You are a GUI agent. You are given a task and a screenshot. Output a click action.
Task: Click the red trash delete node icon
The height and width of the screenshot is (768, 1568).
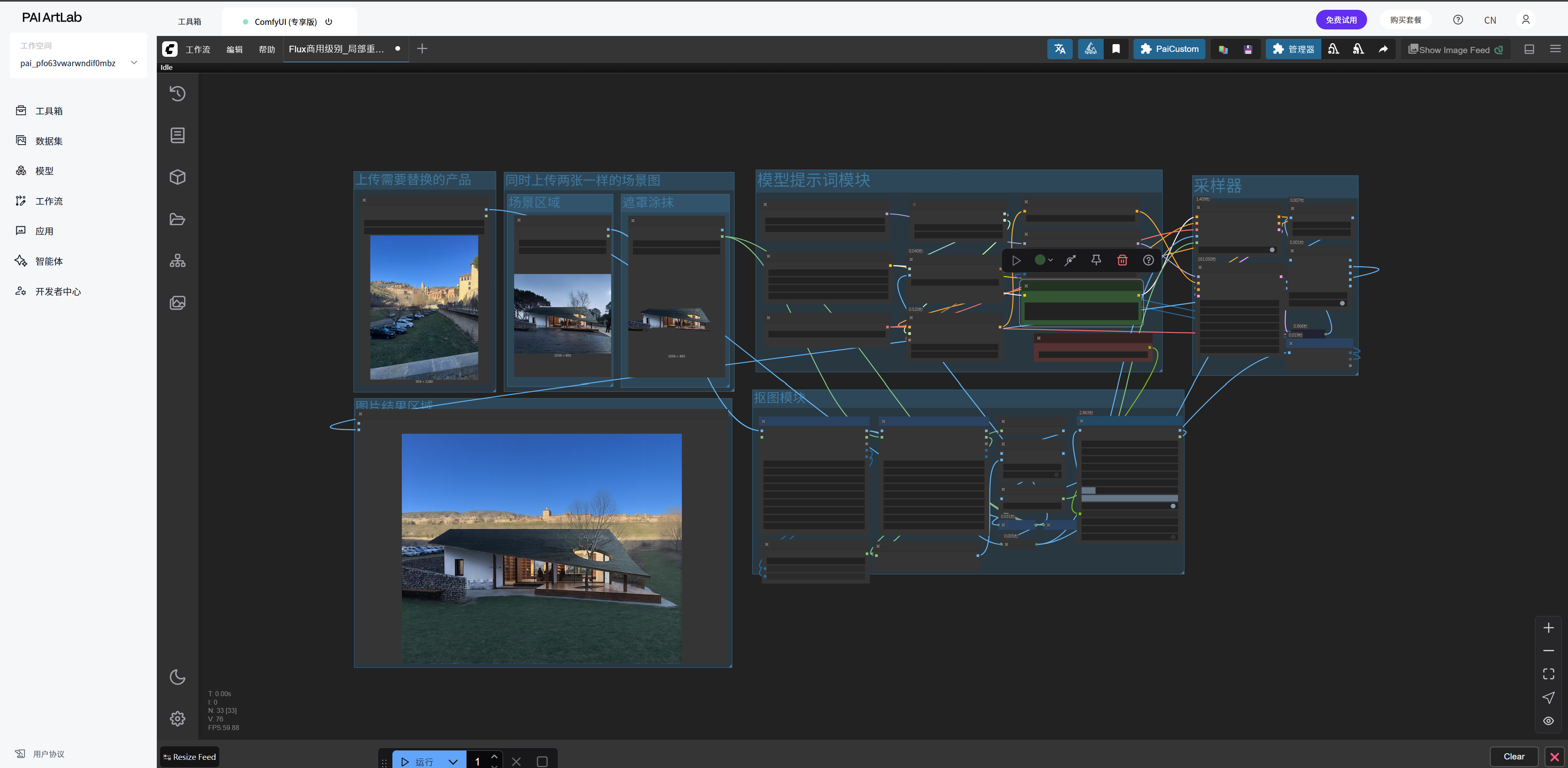coord(1122,260)
